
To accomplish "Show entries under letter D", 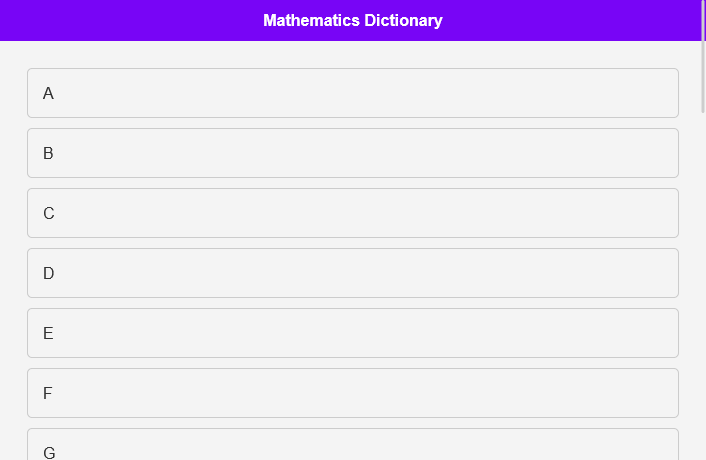I will click(x=352, y=273).
